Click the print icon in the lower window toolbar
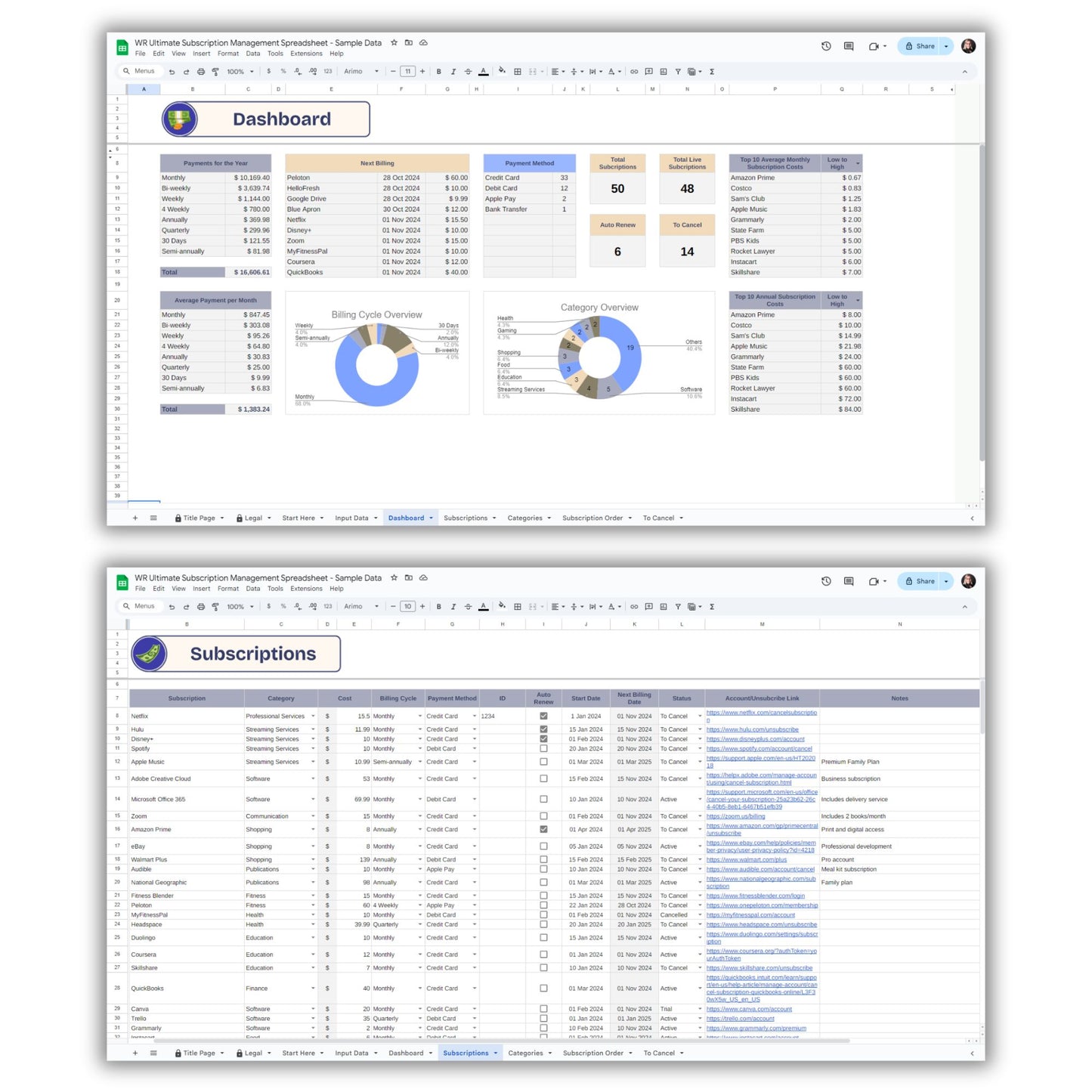This screenshot has height=1092, width=1092. tap(201, 607)
